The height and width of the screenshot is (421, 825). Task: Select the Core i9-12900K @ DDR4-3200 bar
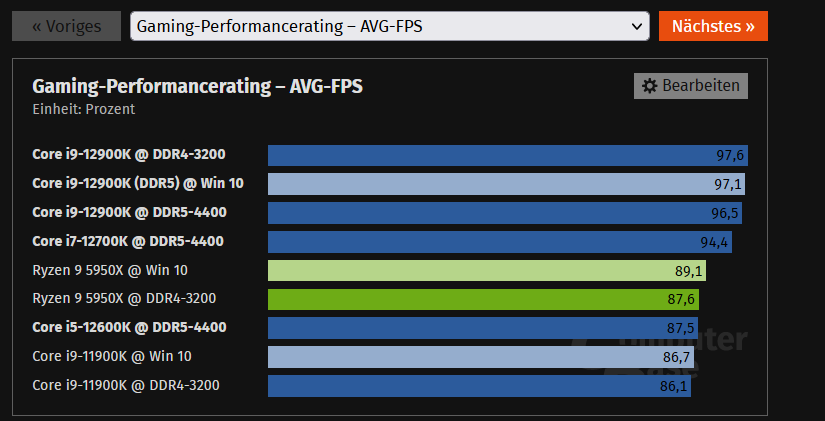pyautogui.click(x=508, y=155)
